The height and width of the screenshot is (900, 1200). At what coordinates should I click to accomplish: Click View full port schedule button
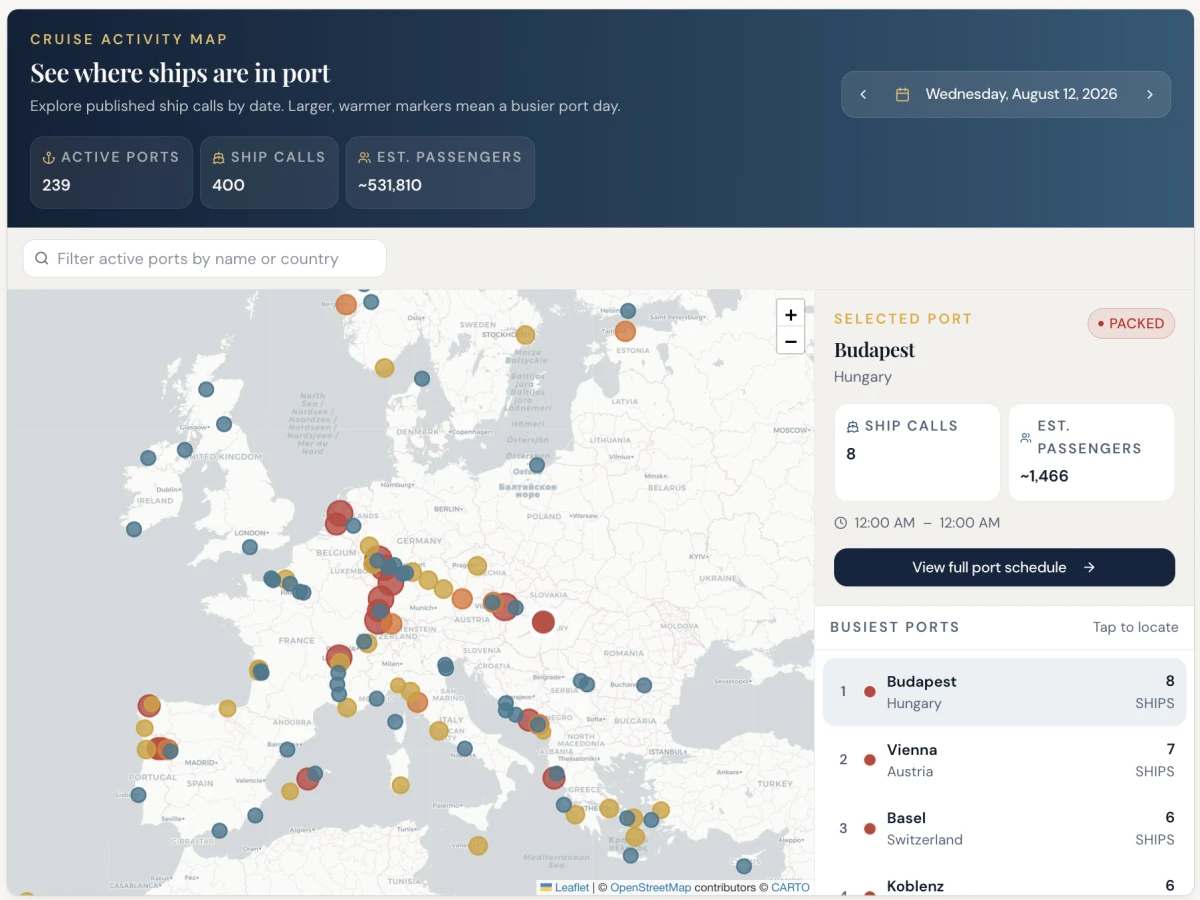[1004, 567]
